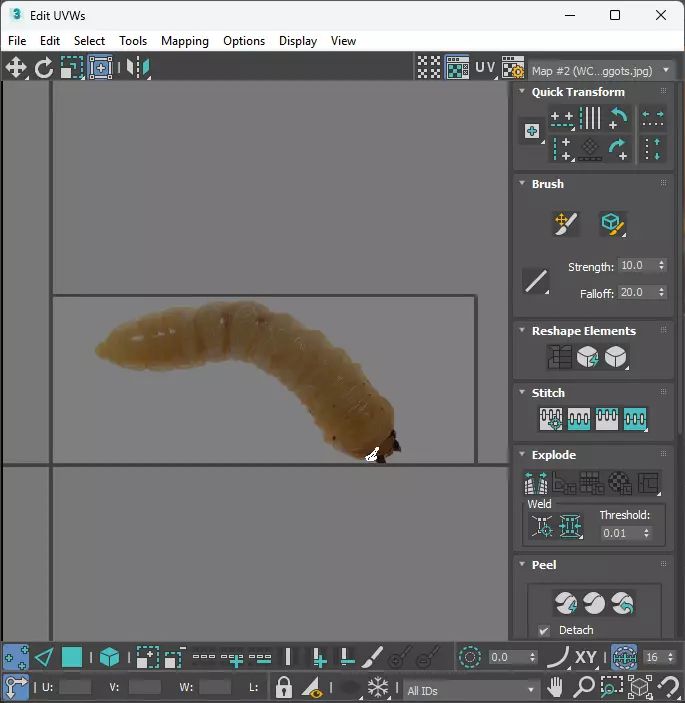Image resolution: width=685 pixels, height=703 pixels.
Task: Rotate 90 degrees counterclockwise around pivot
Action: coord(618,118)
